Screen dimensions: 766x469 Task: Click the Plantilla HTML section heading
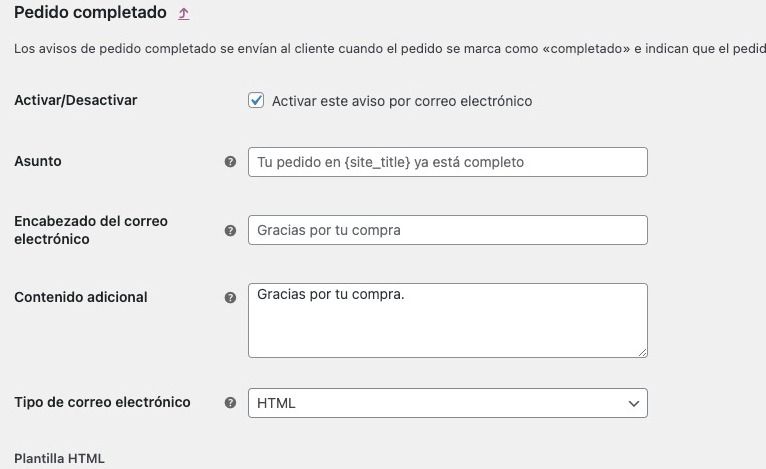point(60,458)
